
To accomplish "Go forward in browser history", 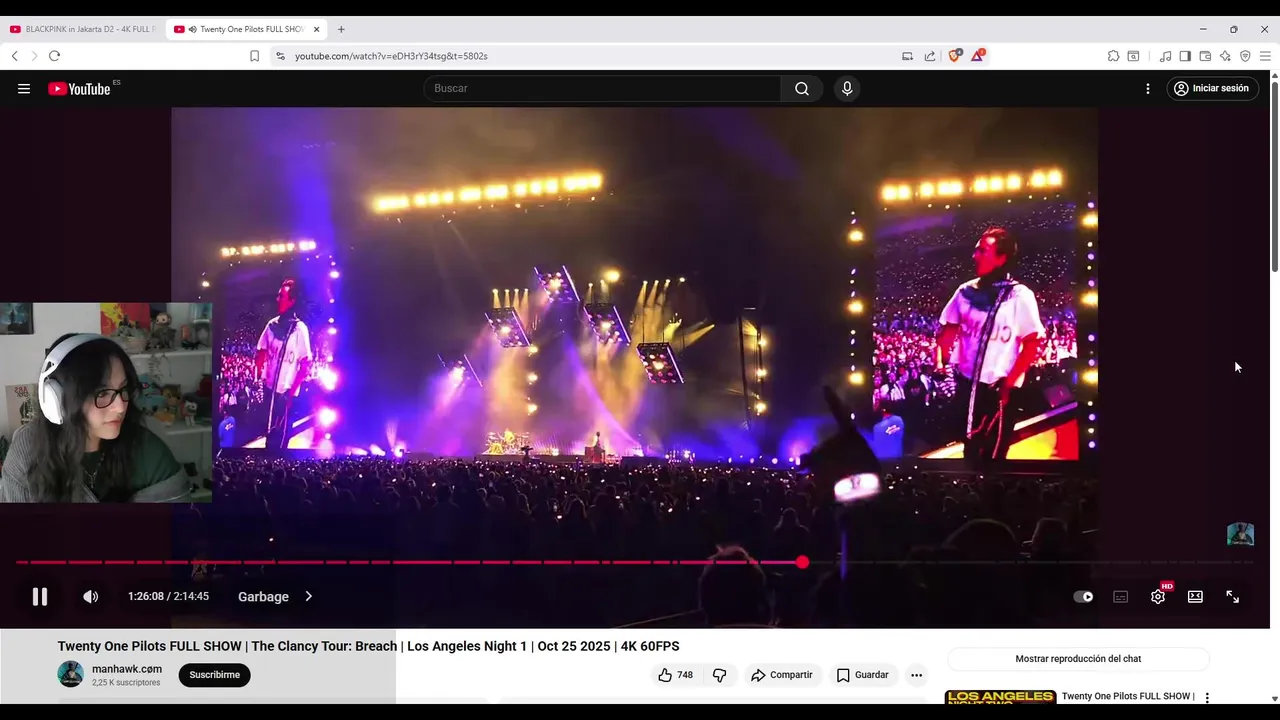I will coord(34,56).
